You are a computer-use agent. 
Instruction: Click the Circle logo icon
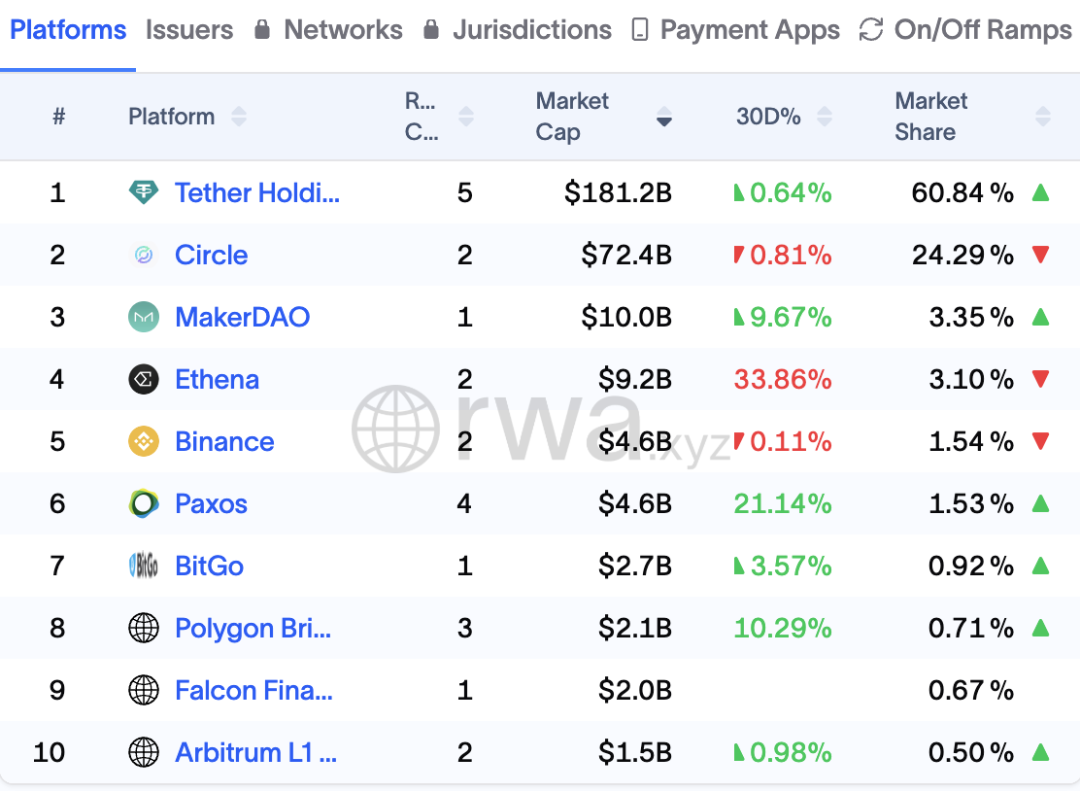144,255
